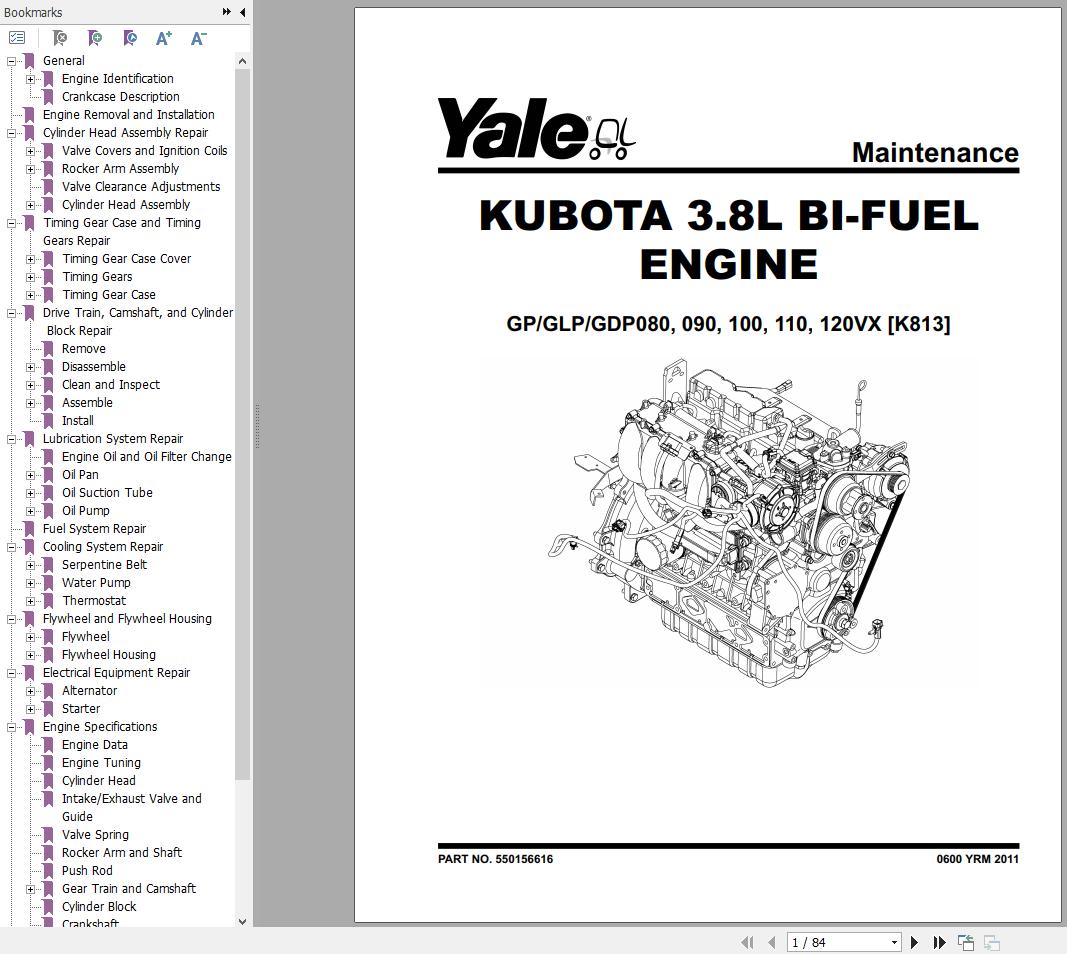Open the Cylinder Block bookmark
Viewport: 1067px width, 954px height.
[99, 907]
